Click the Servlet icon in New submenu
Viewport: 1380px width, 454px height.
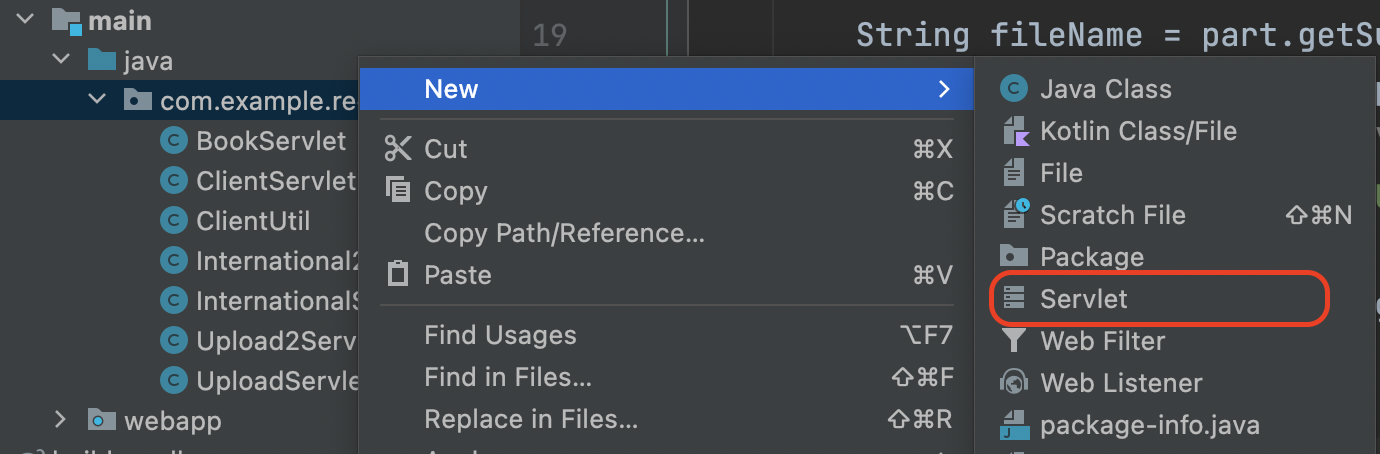tap(1014, 299)
